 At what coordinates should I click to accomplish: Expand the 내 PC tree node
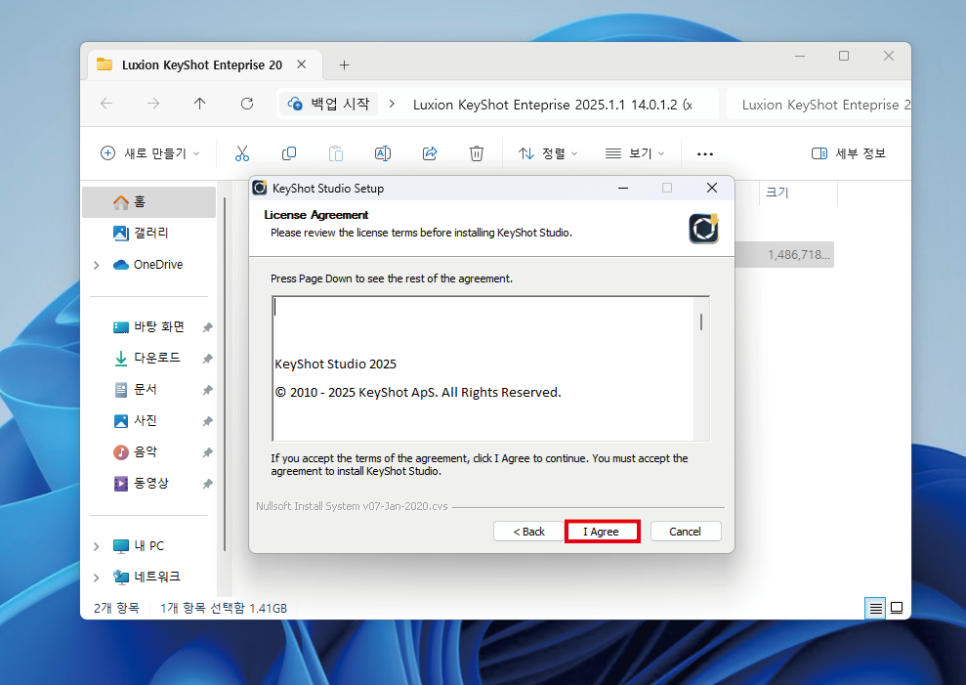96,546
